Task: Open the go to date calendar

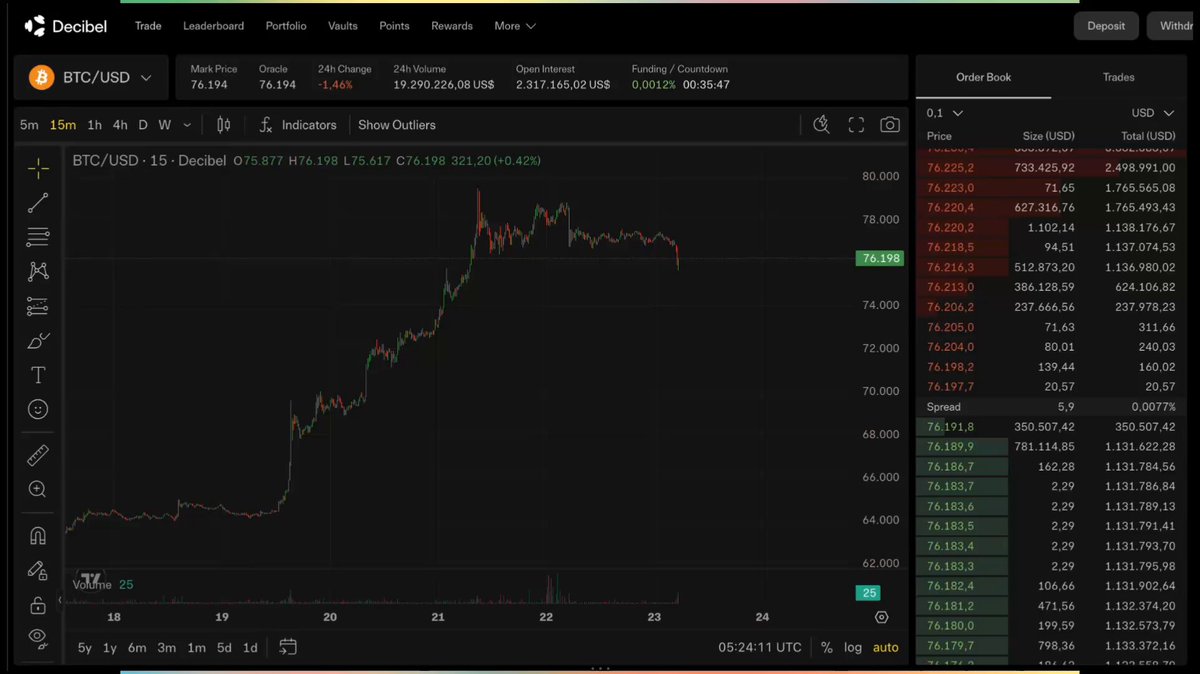Action: click(x=288, y=647)
